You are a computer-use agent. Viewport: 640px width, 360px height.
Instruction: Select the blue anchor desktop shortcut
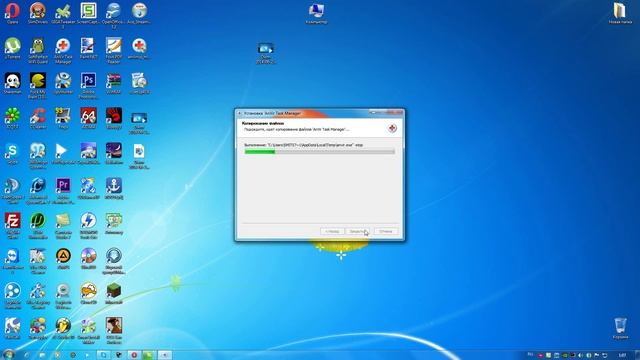(x=113, y=189)
